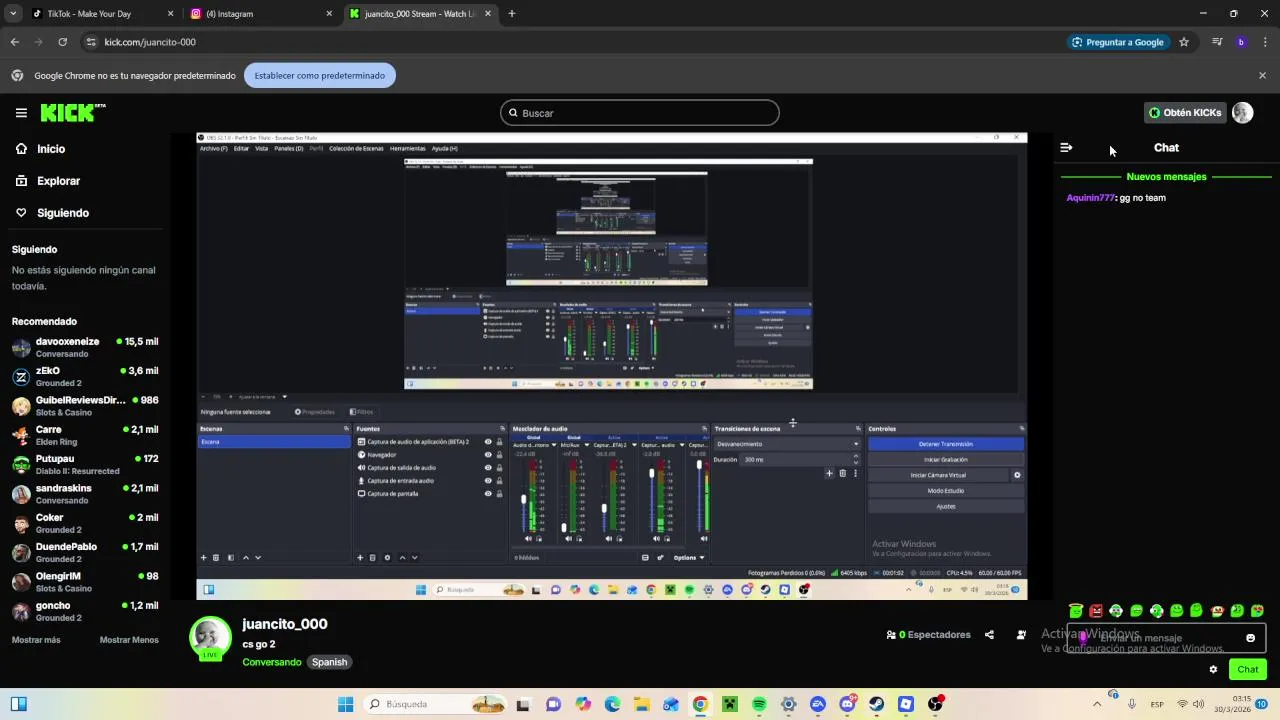The image size is (1280, 720).
Task: Open OBS Studio from the taskbar
Action: pyautogui.click(x=935, y=704)
